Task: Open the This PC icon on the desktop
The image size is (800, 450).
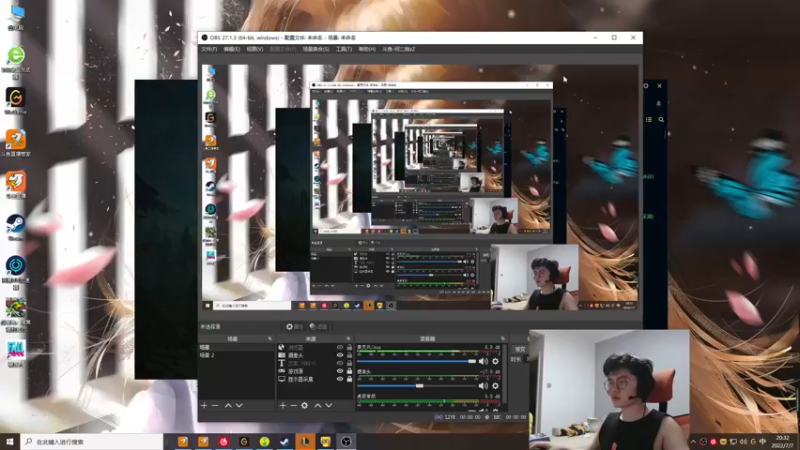Action: (16, 17)
